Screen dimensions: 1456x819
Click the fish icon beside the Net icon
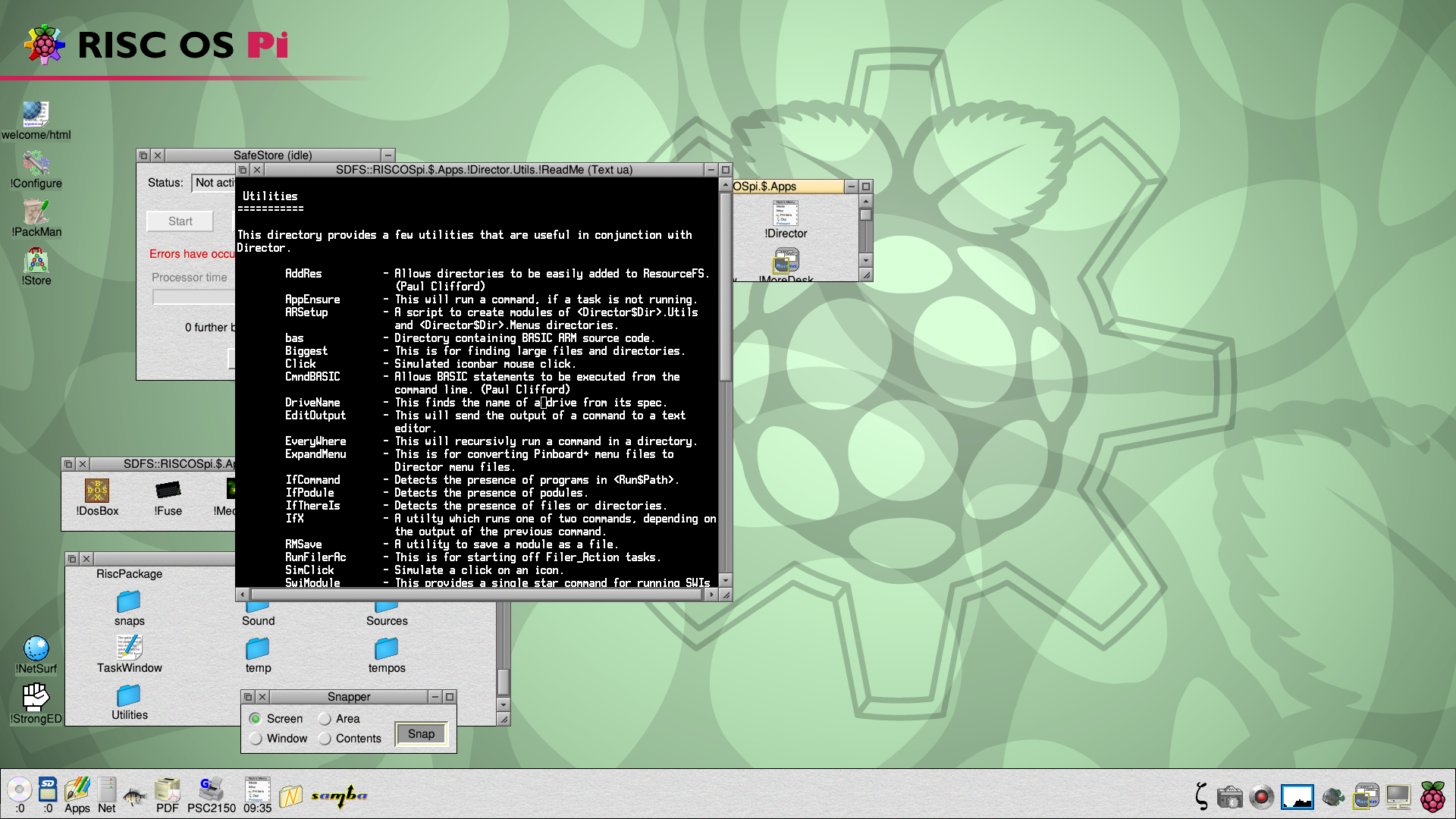(135, 795)
